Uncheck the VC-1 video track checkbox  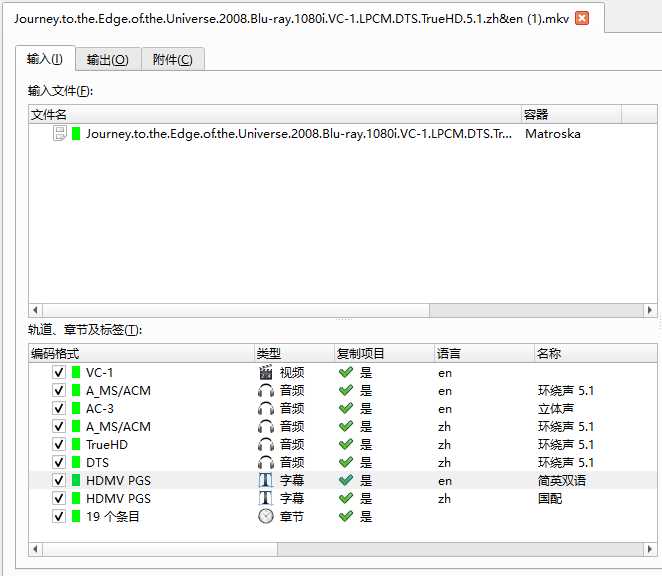59,372
